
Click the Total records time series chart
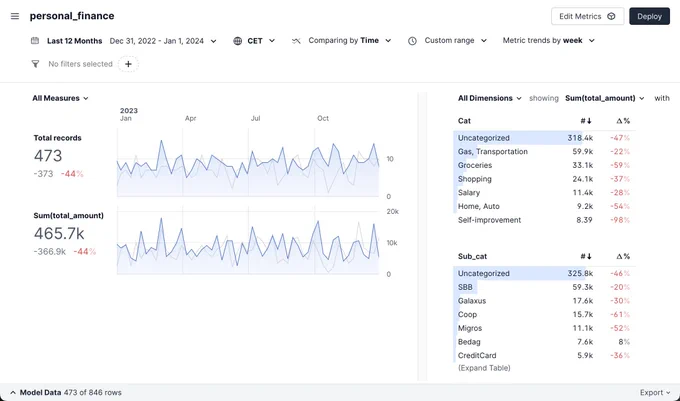248,163
